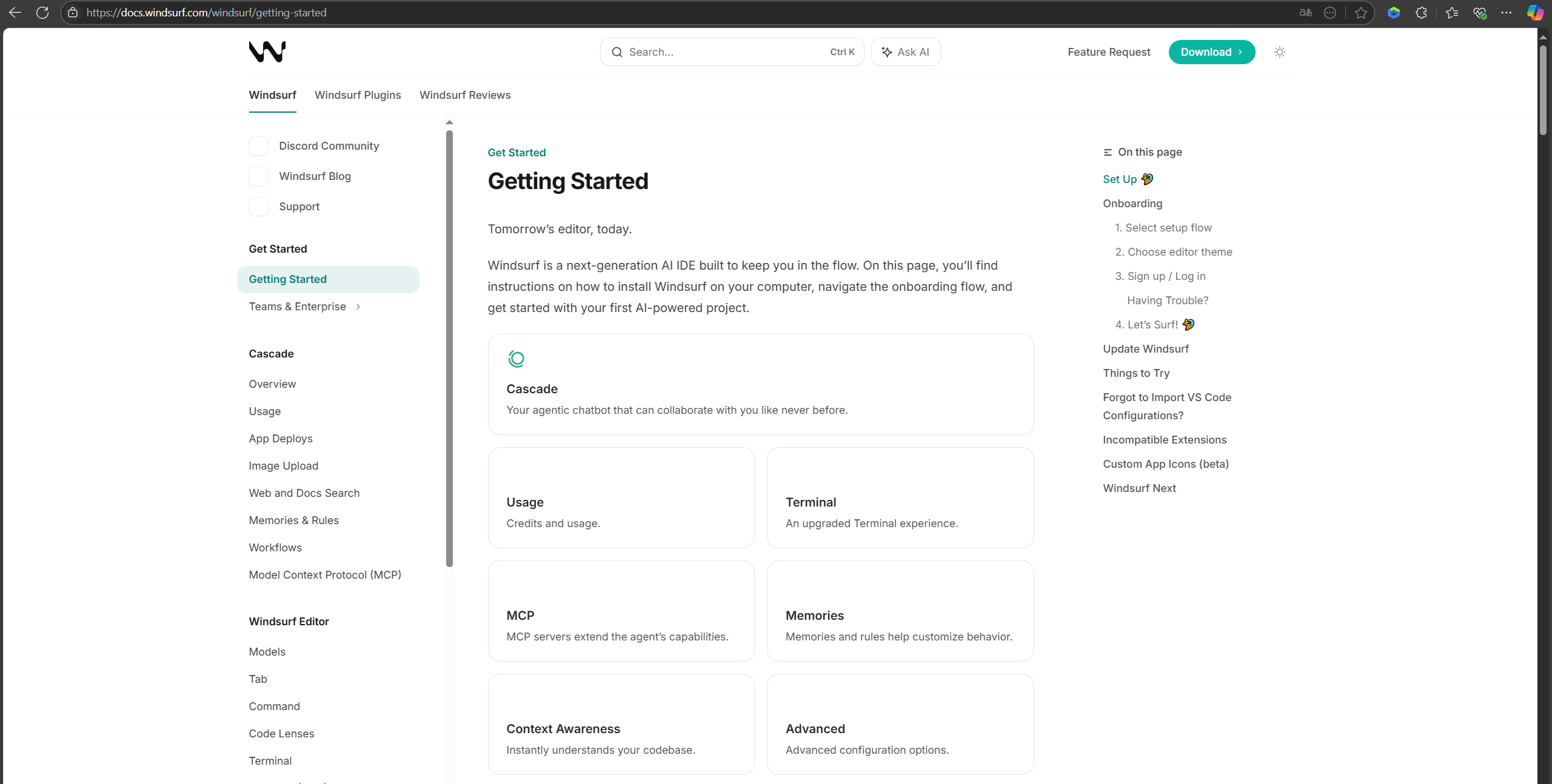The height and width of the screenshot is (784, 1552).
Task: Open the Favorites list icon
Action: pos(1451,13)
